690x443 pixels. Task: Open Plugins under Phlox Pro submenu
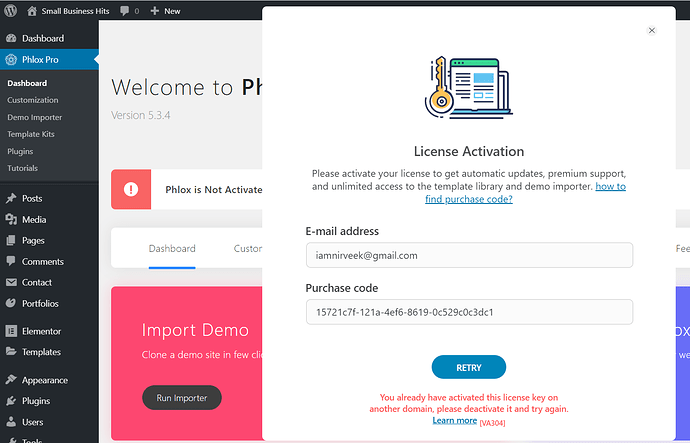click(20, 151)
